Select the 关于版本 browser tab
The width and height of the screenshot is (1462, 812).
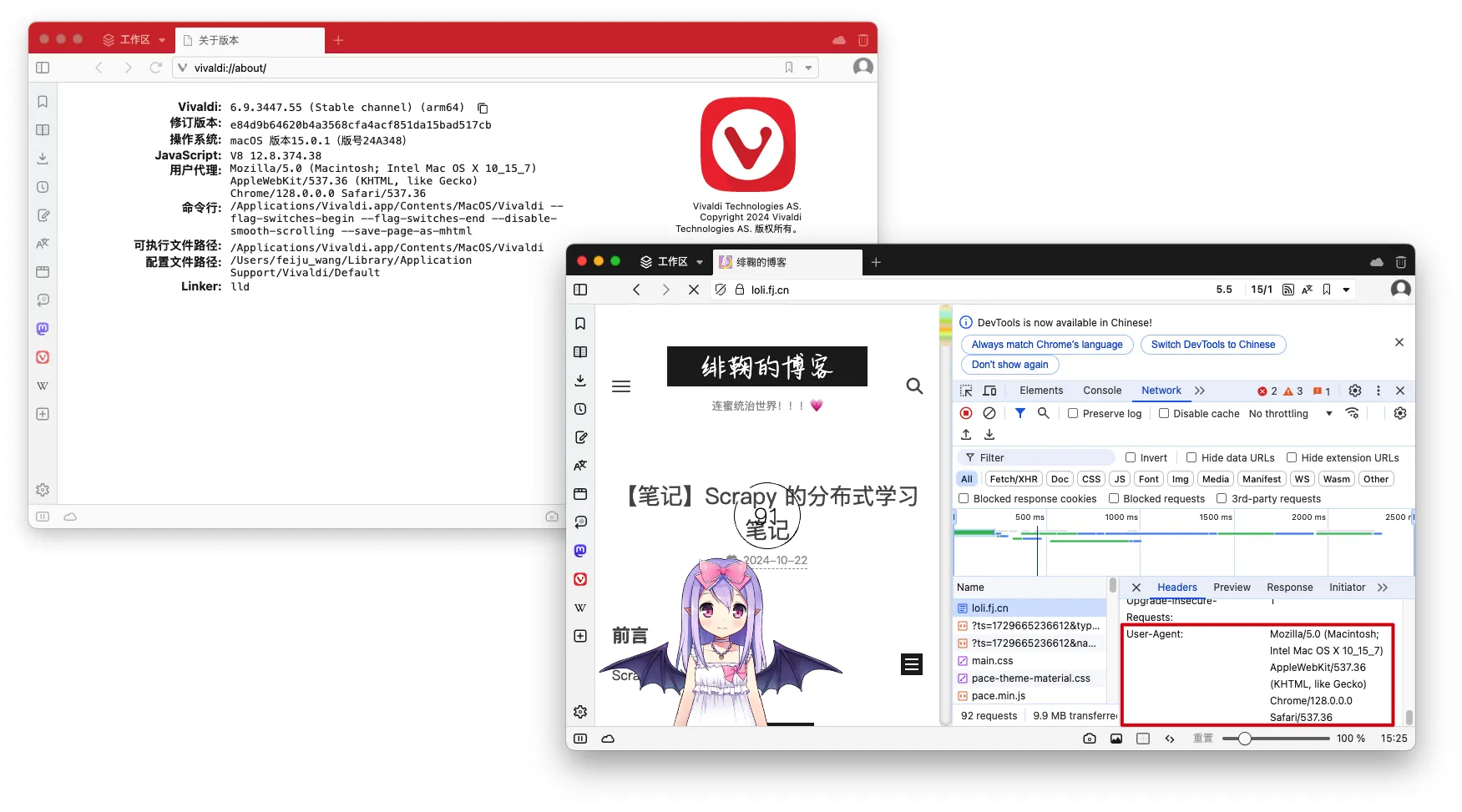point(250,40)
